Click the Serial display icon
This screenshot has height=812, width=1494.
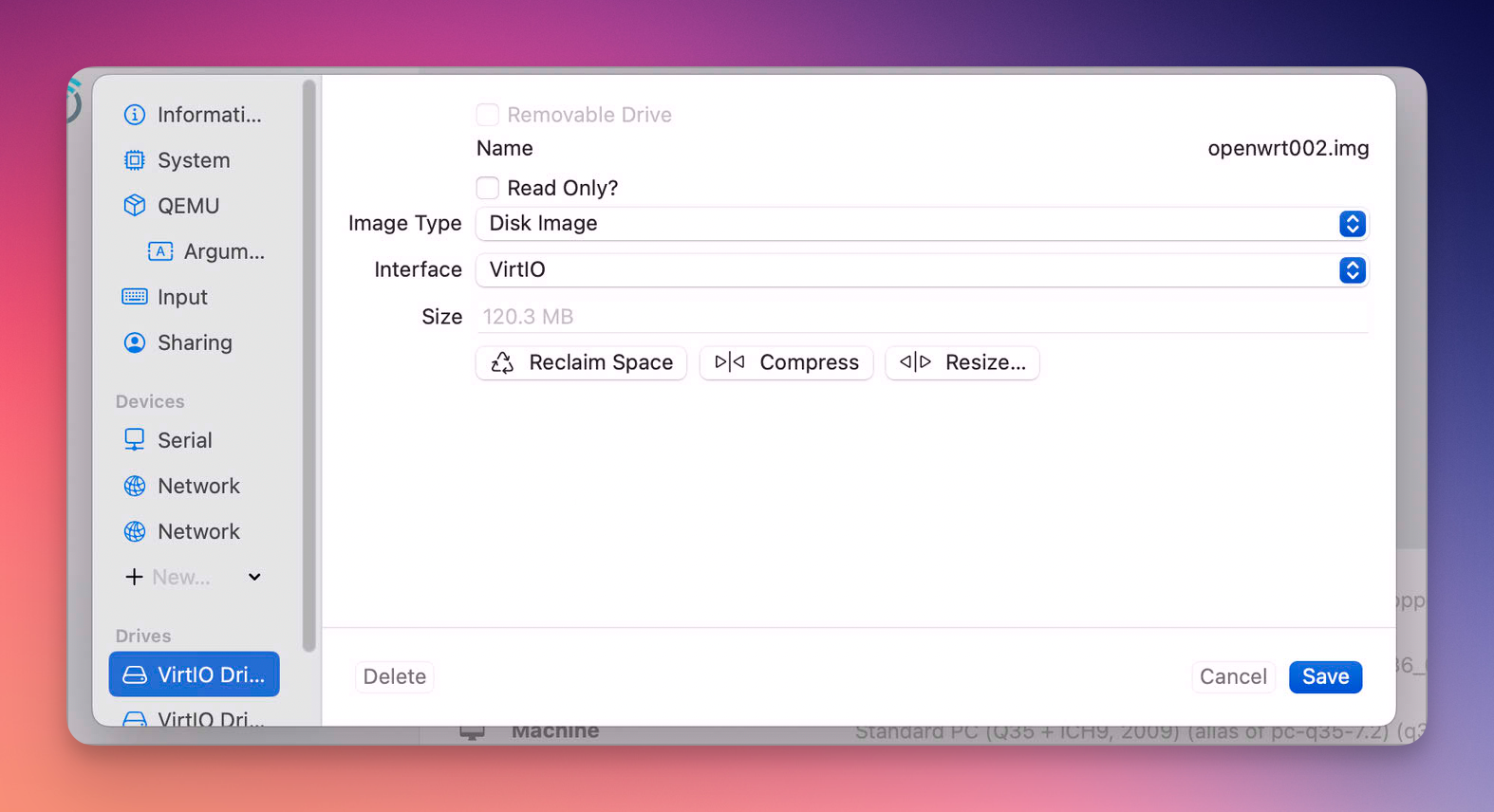point(135,440)
